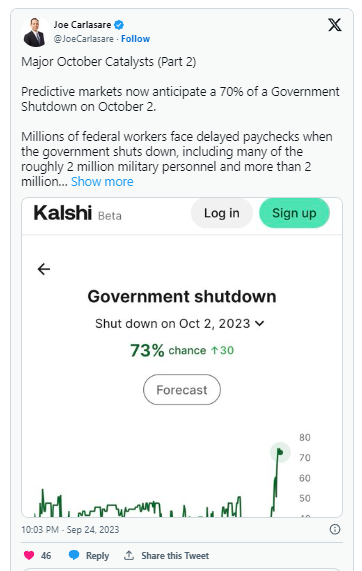The width and height of the screenshot is (362, 571).
Task: Select the Forecast pill button
Action: click(x=182, y=390)
